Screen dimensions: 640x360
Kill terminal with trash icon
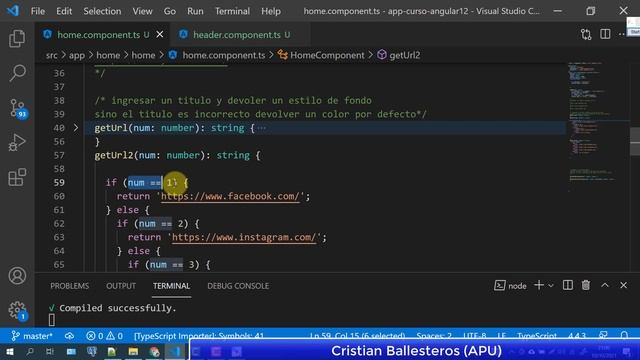pos(586,285)
